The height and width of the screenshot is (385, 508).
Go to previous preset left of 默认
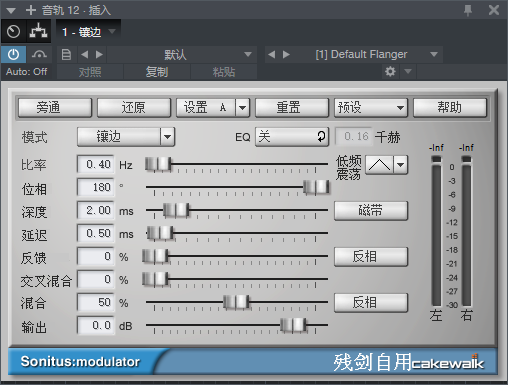tap(85, 54)
